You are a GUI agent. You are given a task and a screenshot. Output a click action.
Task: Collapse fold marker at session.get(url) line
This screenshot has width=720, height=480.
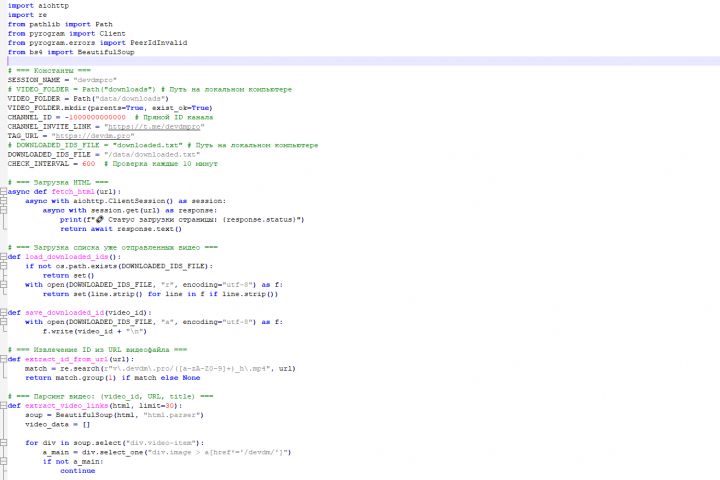(x=4, y=210)
